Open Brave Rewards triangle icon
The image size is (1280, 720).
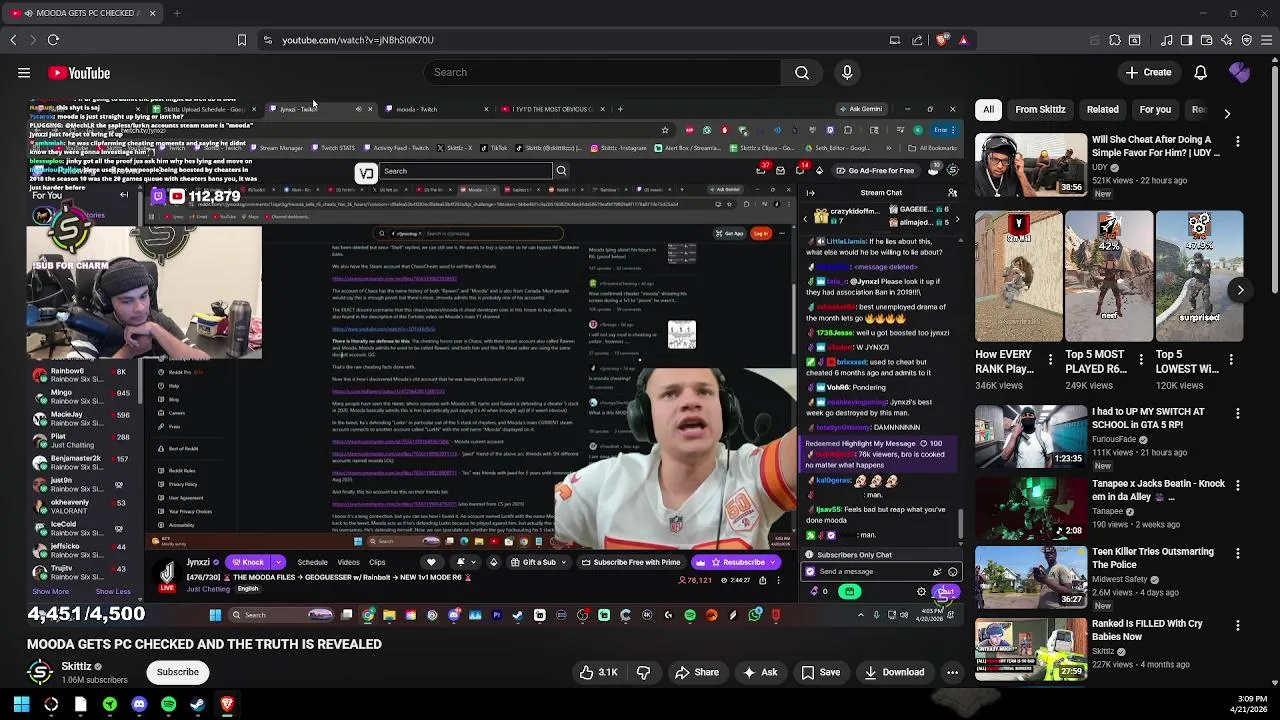[x=963, y=40]
